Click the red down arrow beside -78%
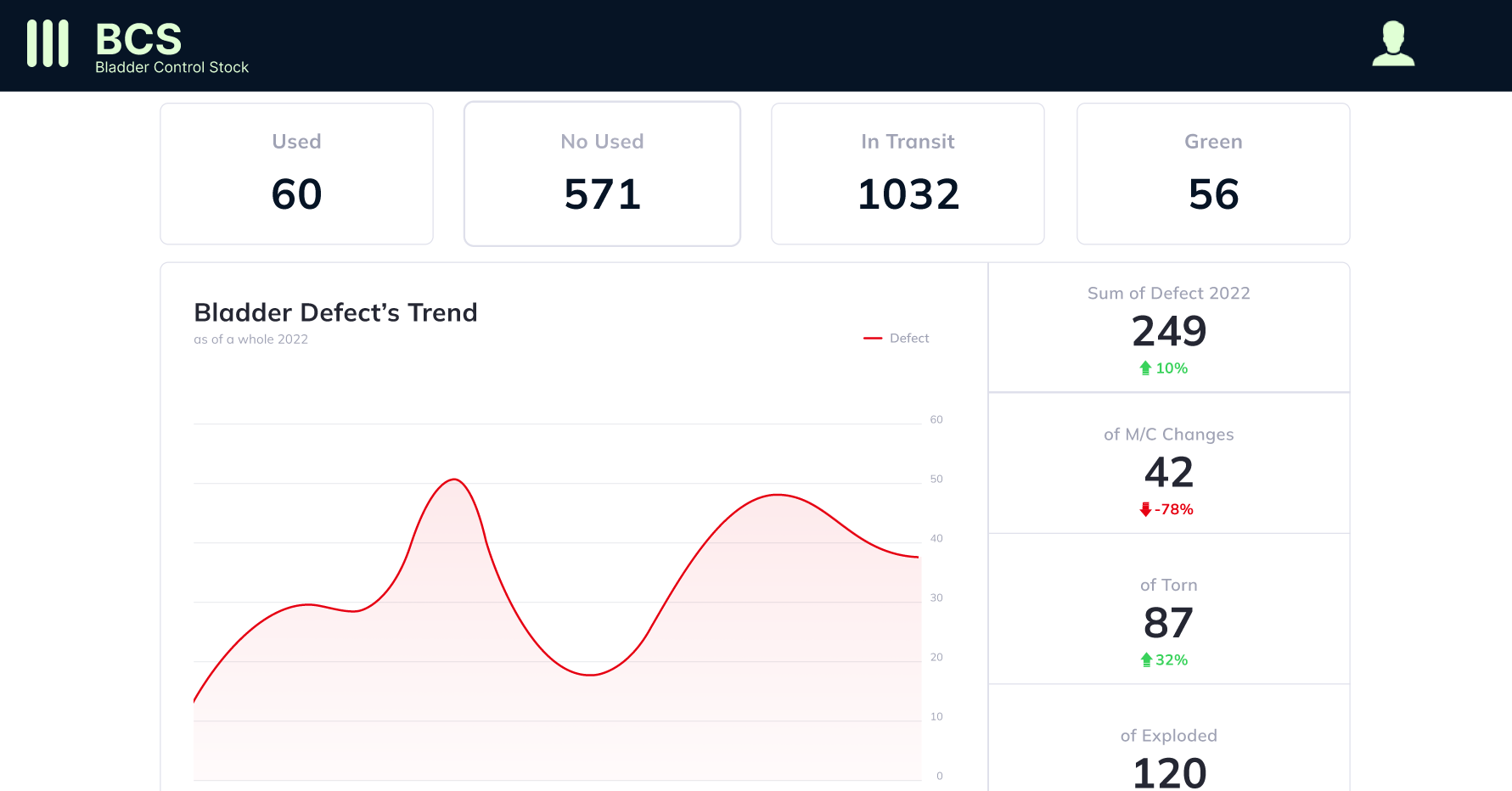The height and width of the screenshot is (791, 1512). point(1145,509)
